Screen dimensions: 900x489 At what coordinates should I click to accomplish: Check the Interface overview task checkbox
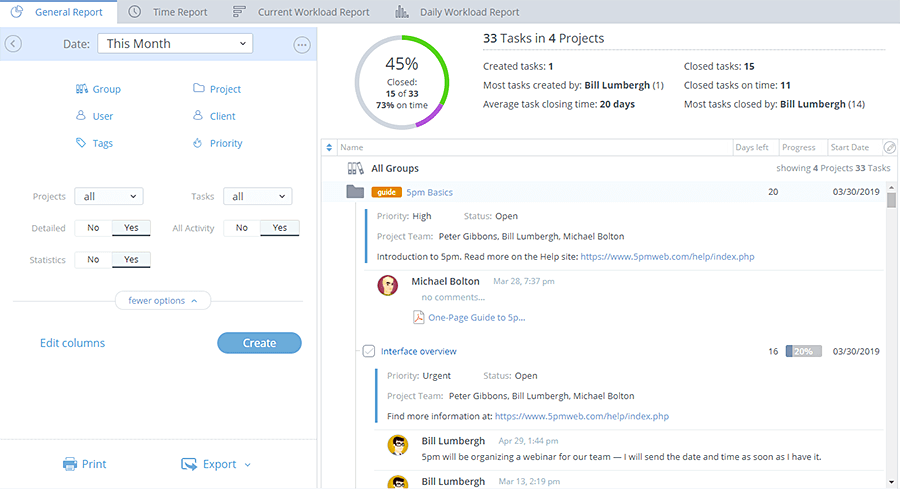point(368,351)
